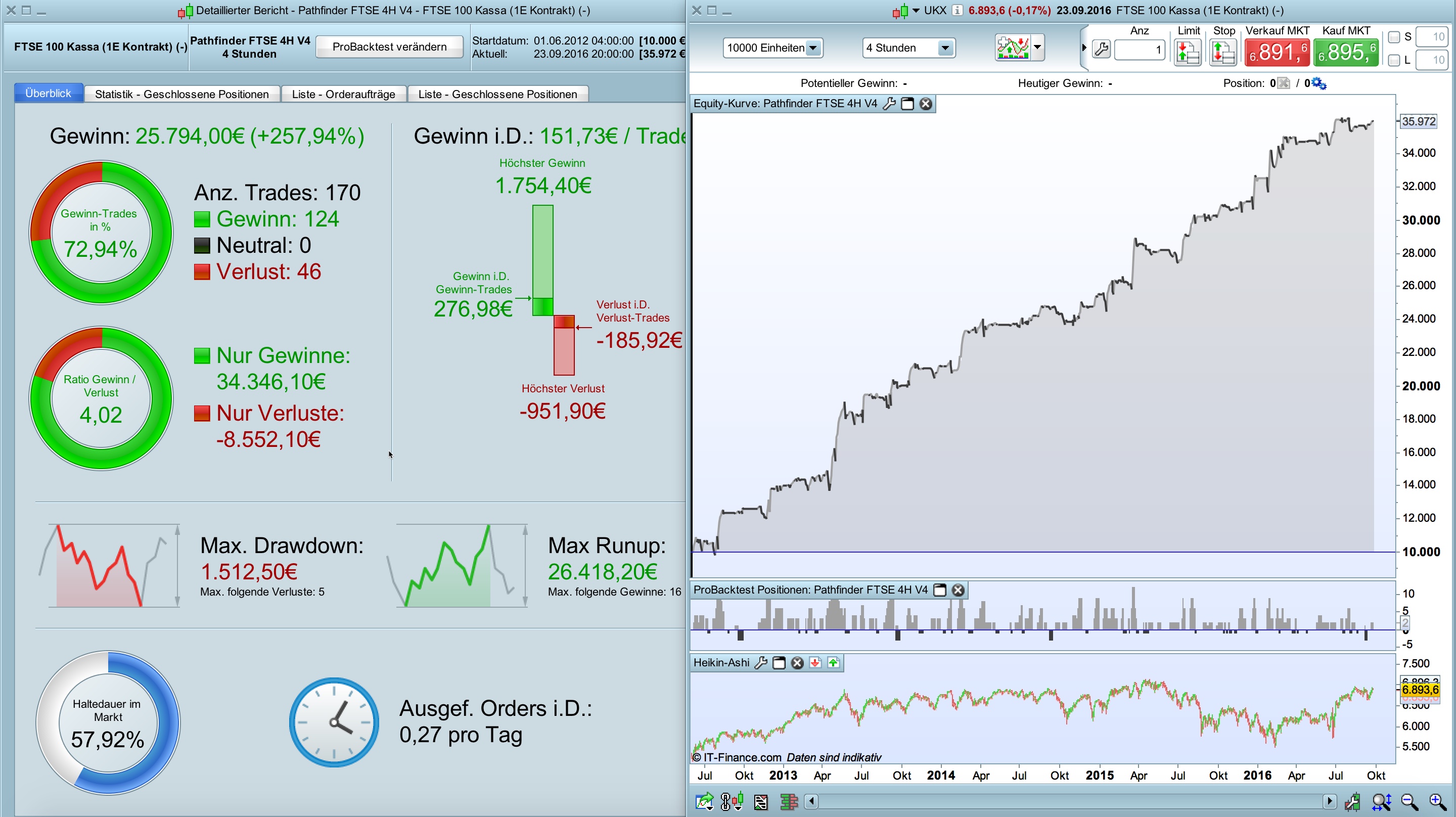This screenshot has height=817, width=1456.
Task: Click the Stop order icon
Action: tap(1222, 53)
